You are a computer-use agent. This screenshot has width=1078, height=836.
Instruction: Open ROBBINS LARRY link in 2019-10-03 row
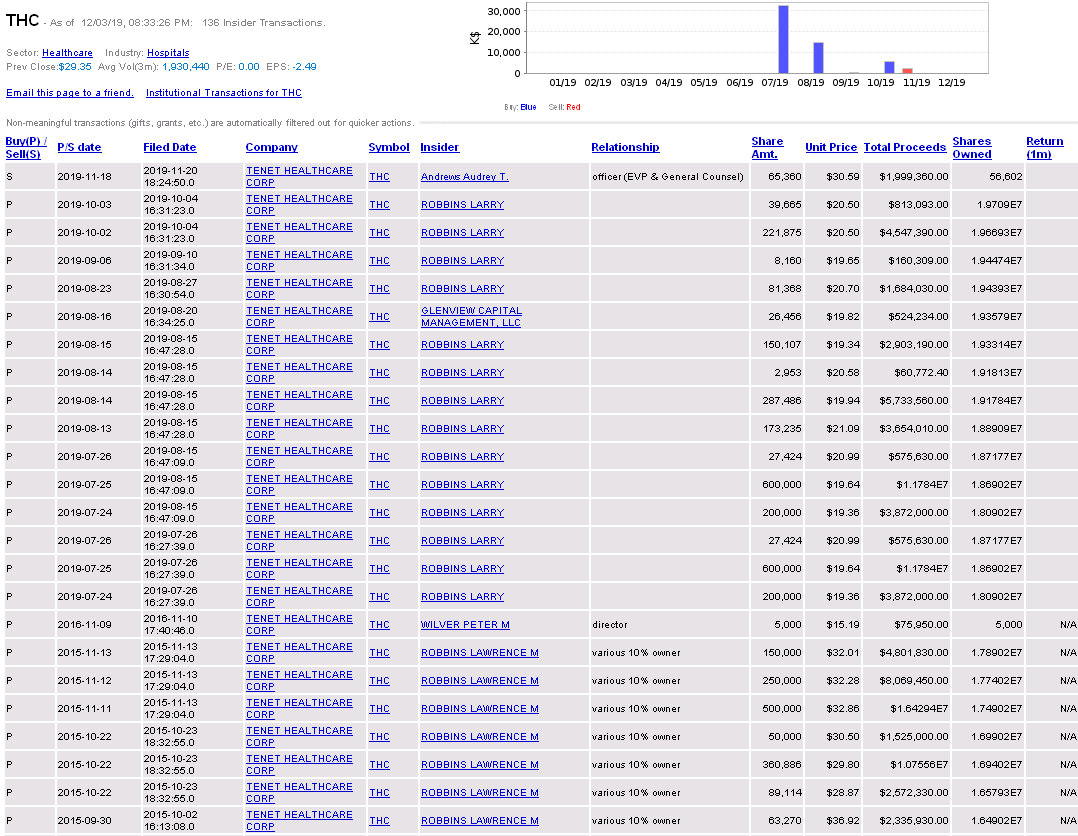click(x=463, y=205)
